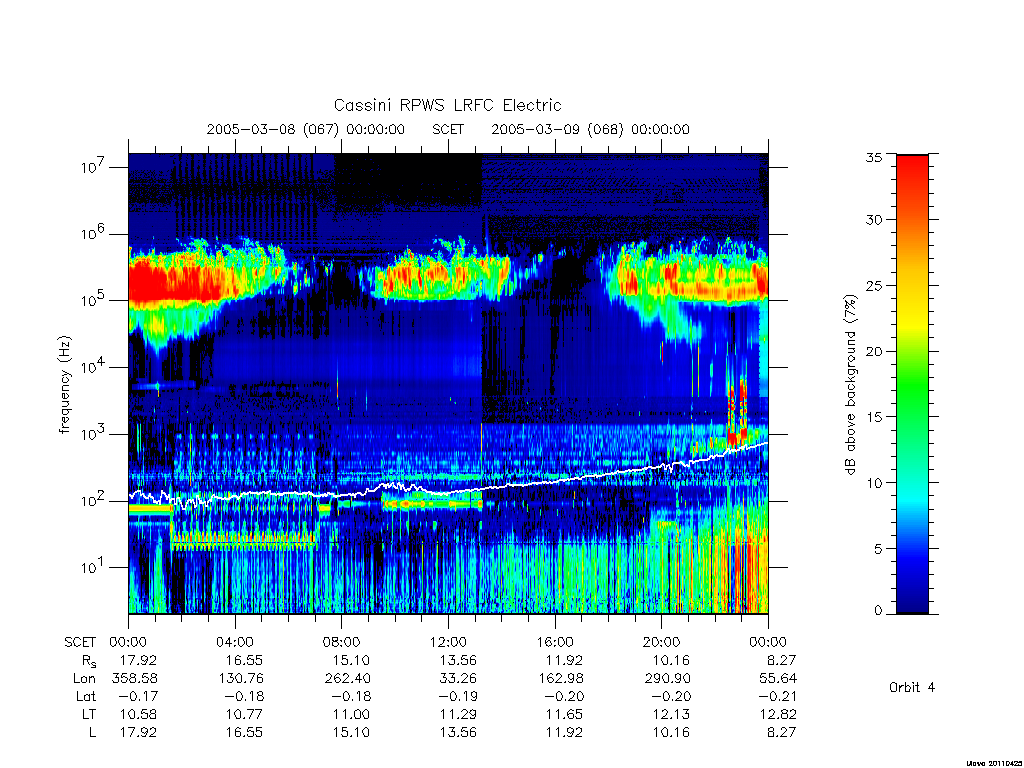Click the 'dB above background (7%)' axis label

pos(850,384)
